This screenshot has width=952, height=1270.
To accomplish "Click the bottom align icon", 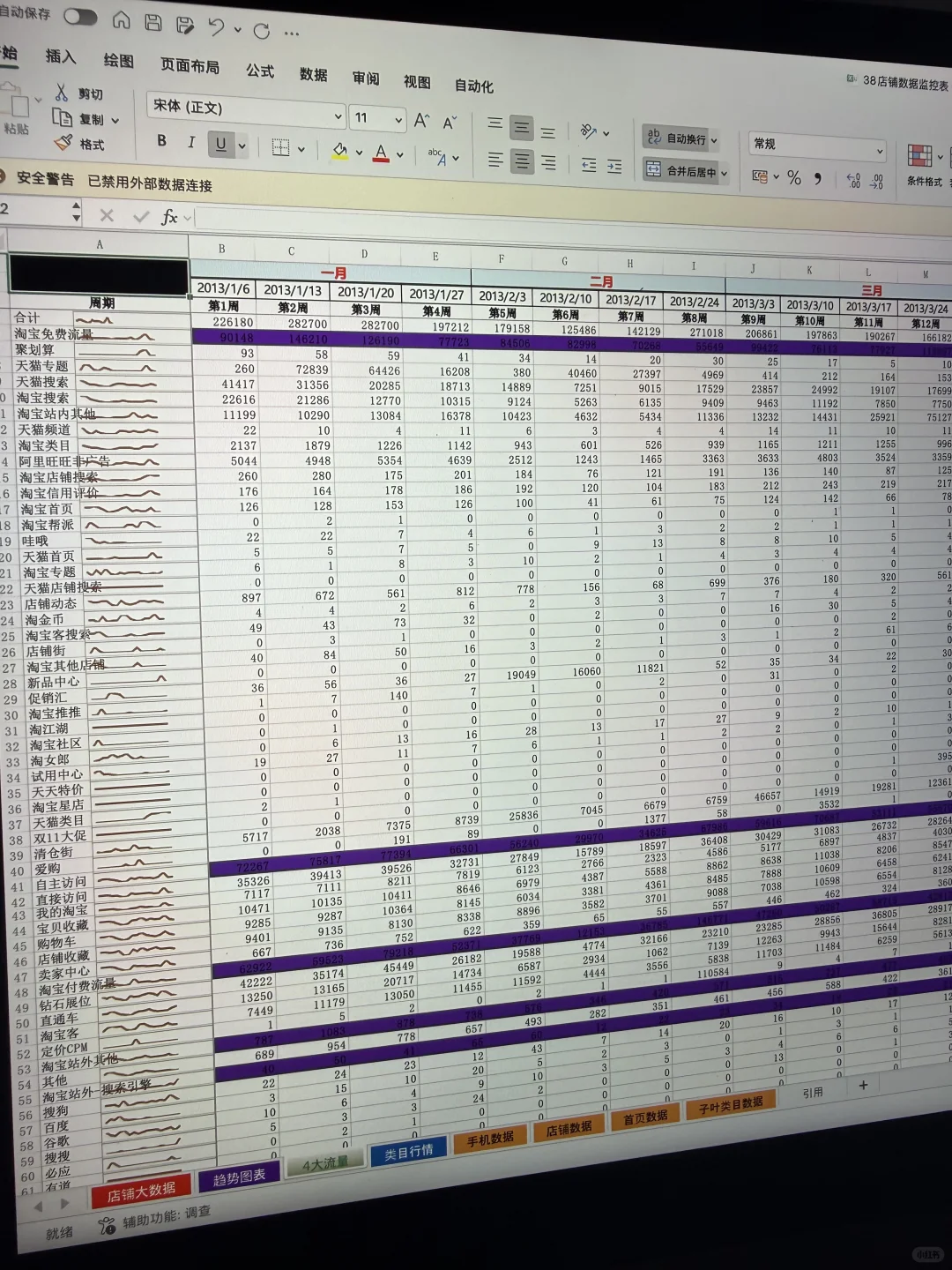I will click(548, 132).
